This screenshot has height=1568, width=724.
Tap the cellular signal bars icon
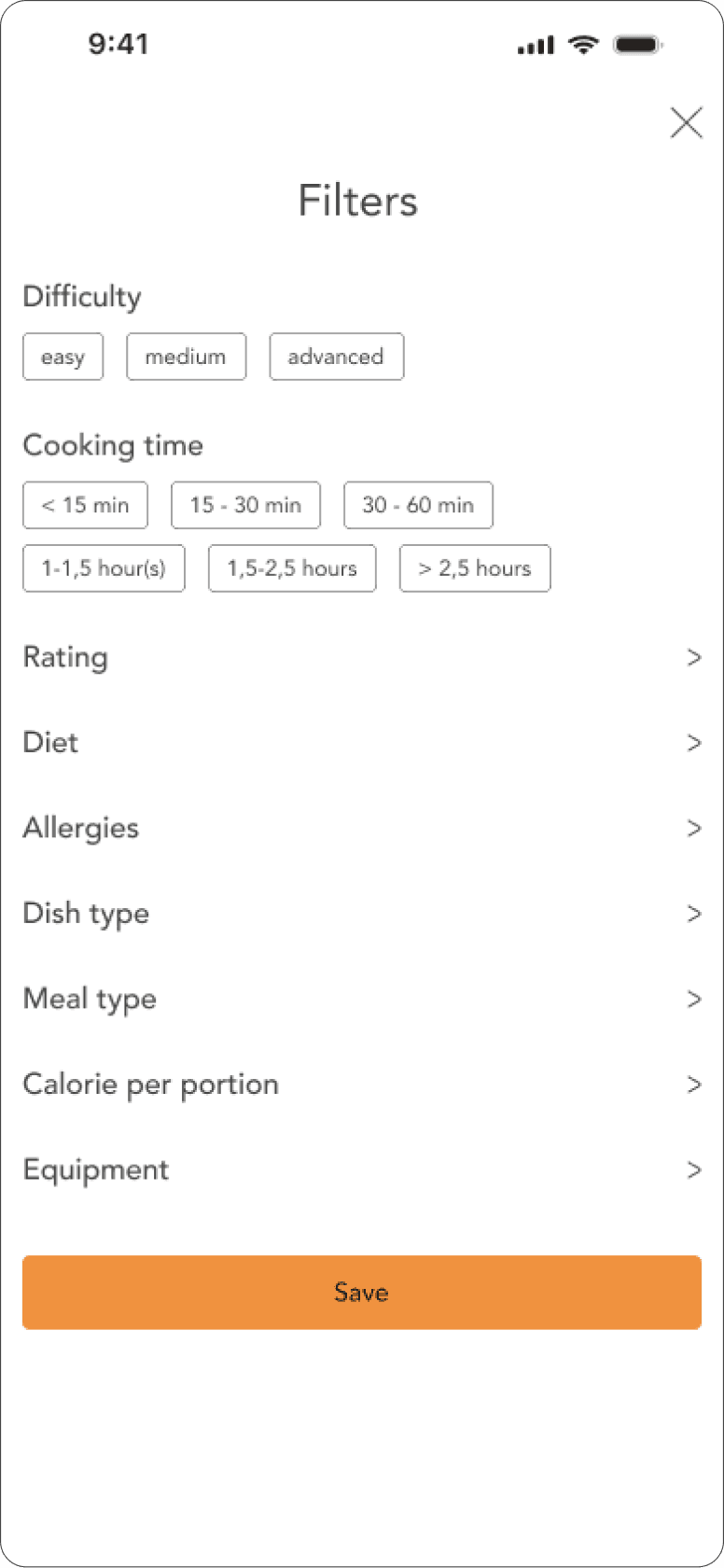pyautogui.click(x=536, y=45)
